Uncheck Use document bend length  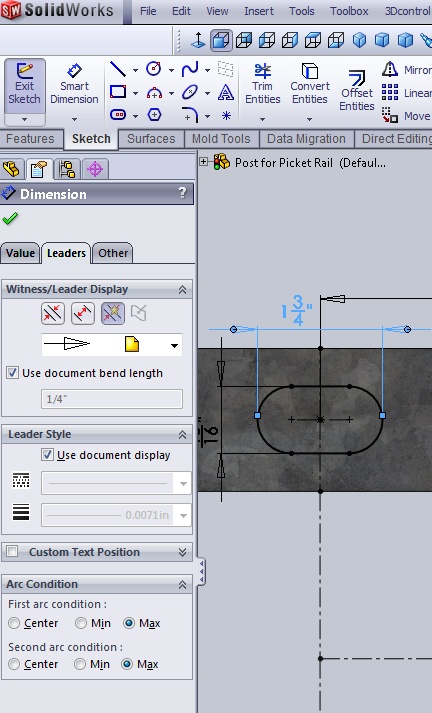12,373
